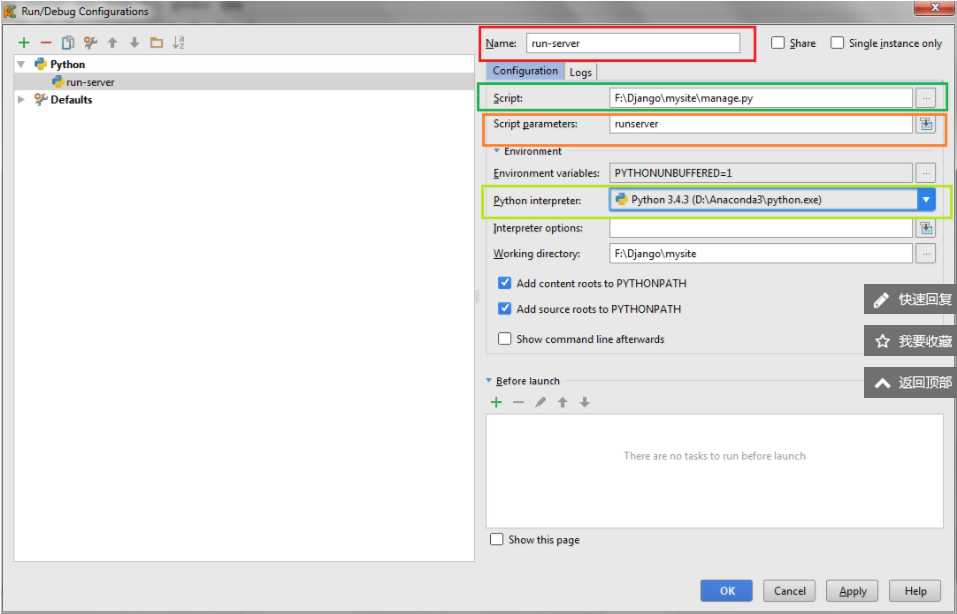Edit Environment variables browse button
Viewport: 957px width, 614px height.
click(x=926, y=173)
